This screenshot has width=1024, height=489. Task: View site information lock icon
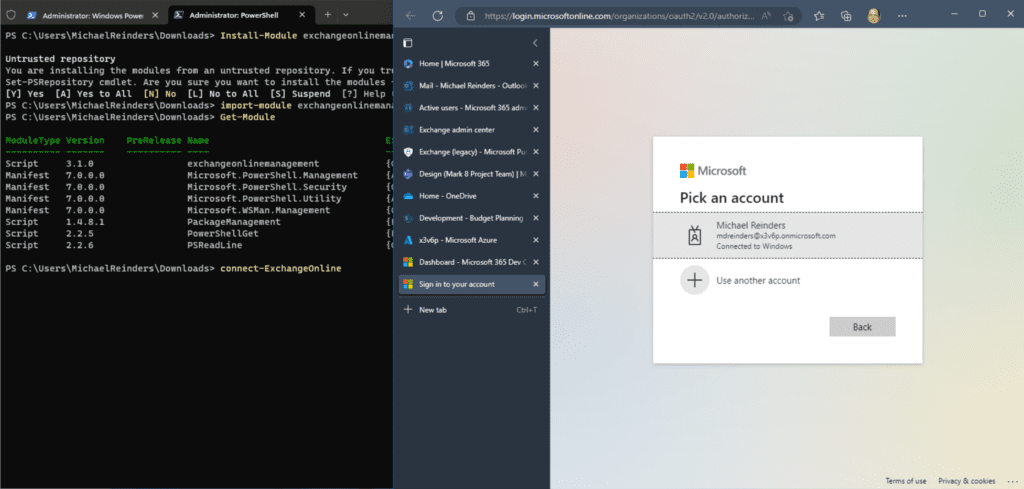(x=471, y=16)
